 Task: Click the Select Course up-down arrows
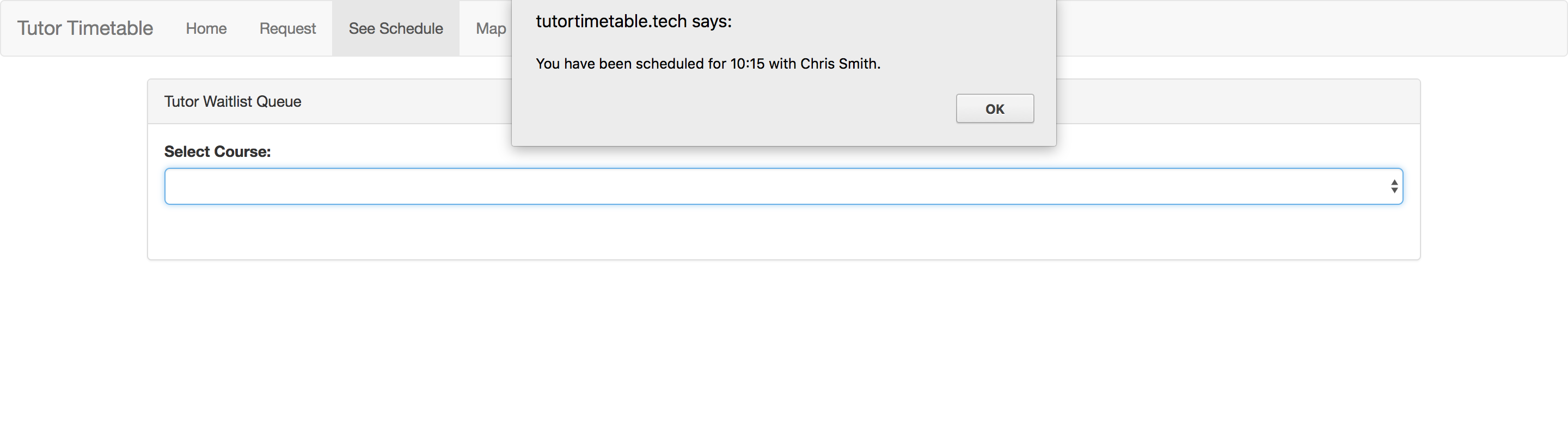tap(1393, 186)
